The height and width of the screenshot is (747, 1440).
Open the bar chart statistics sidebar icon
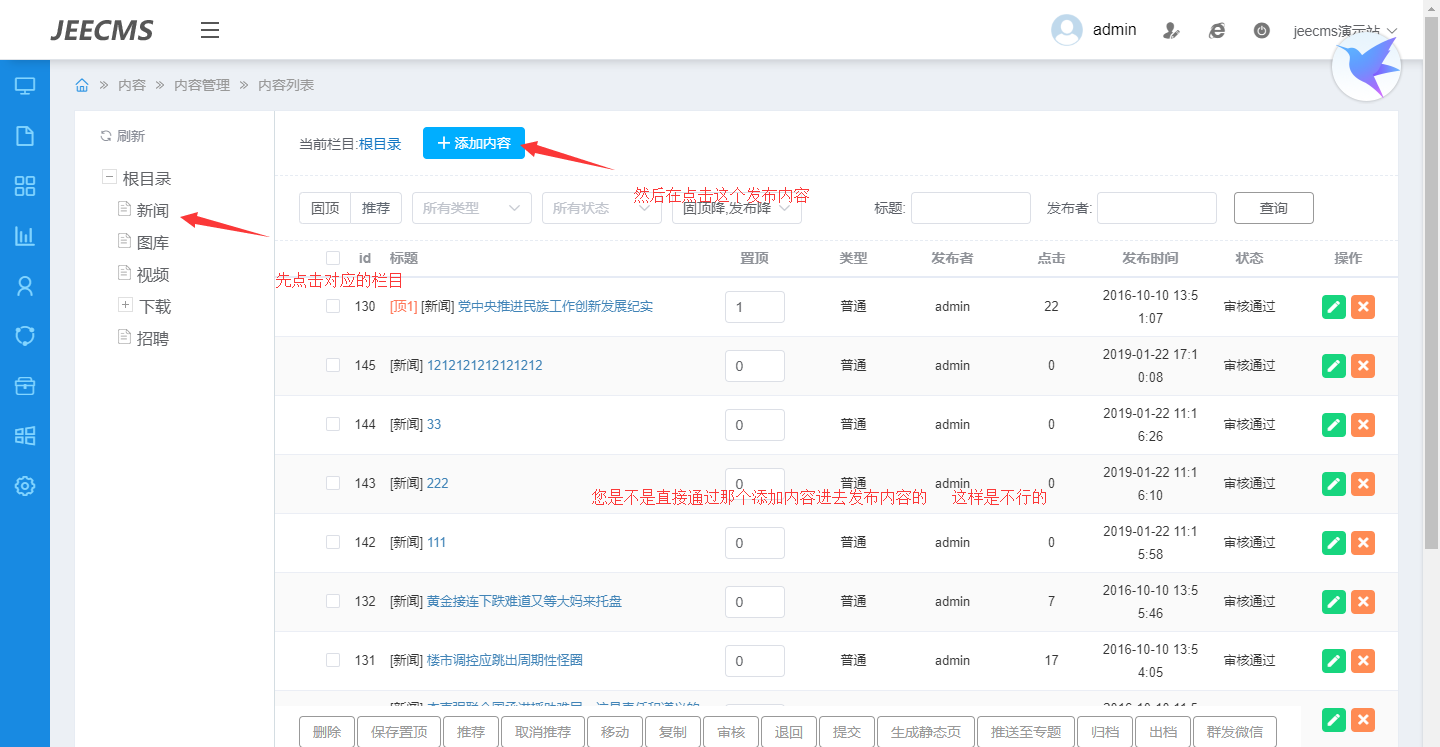point(25,236)
